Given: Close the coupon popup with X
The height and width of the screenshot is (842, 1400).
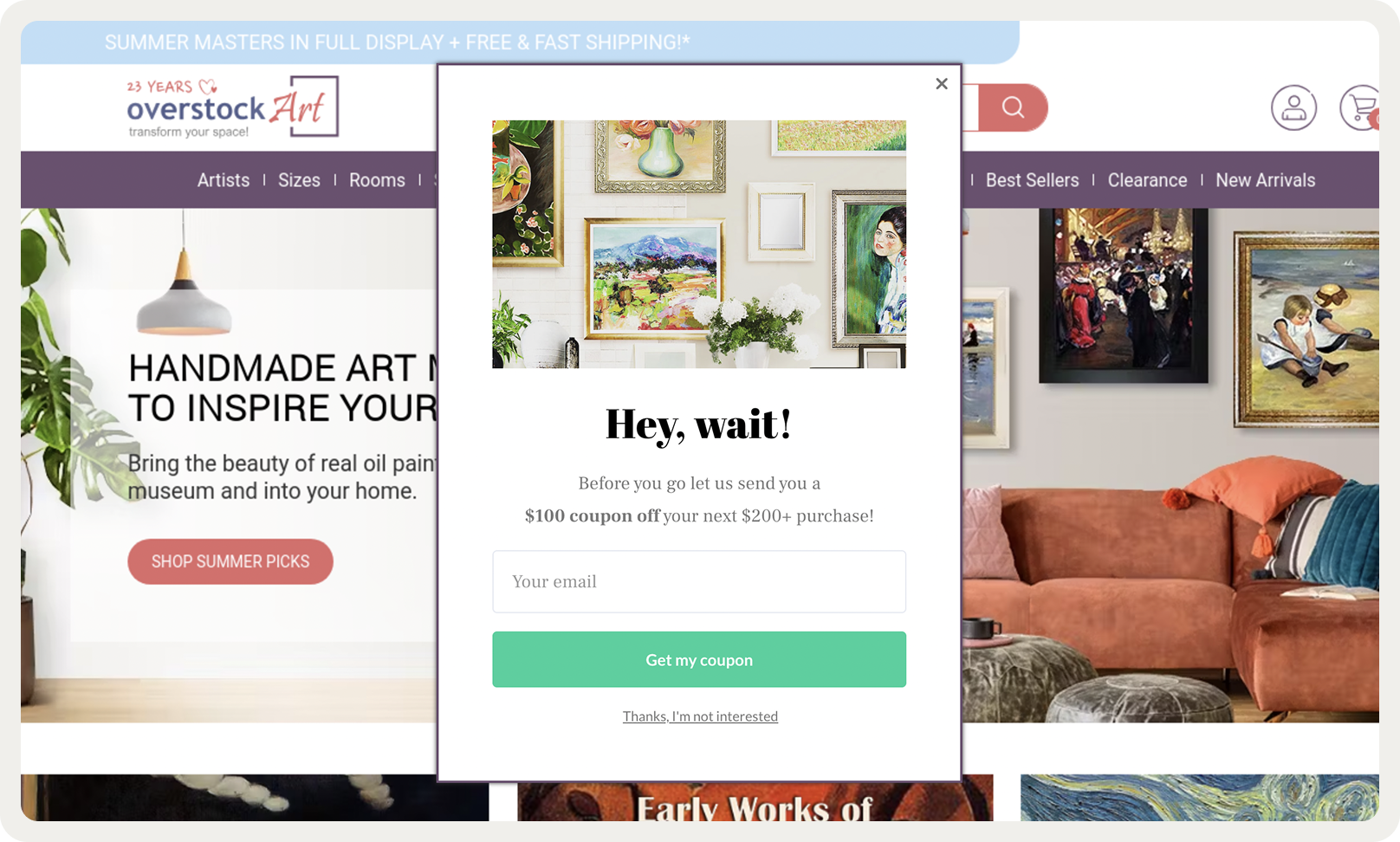Looking at the screenshot, I should click(x=942, y=84).
